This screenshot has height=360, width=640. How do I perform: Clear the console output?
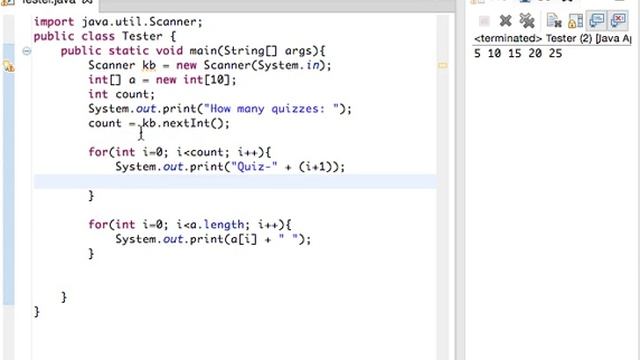click(x=554, y=21)
